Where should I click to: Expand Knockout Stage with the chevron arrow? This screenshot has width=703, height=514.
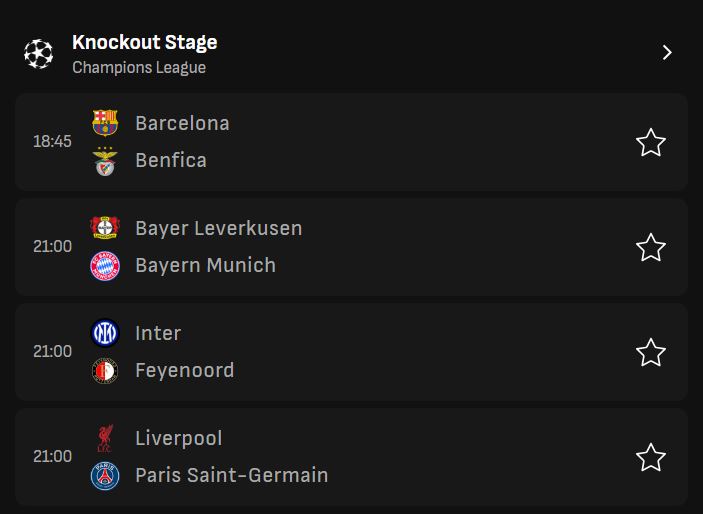click(x=667, y=53)
